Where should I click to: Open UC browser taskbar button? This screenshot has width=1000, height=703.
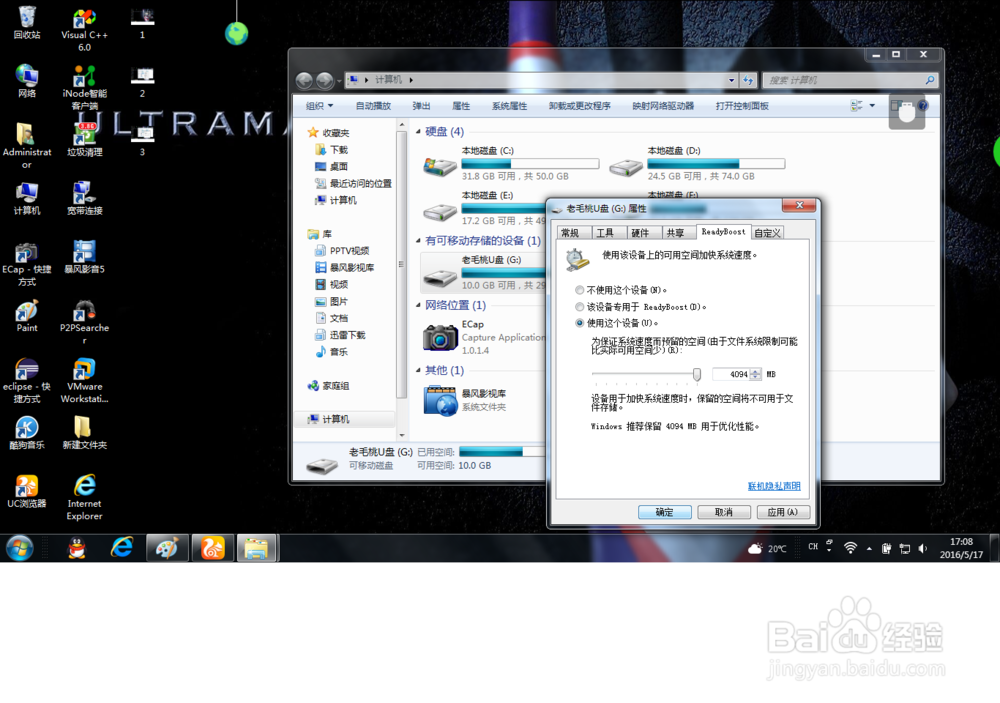[x=212, y=548]
